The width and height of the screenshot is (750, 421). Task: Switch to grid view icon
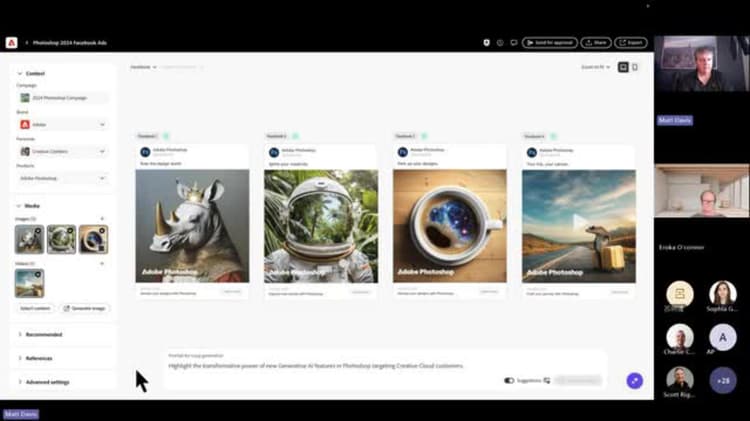tap(623, 67)
